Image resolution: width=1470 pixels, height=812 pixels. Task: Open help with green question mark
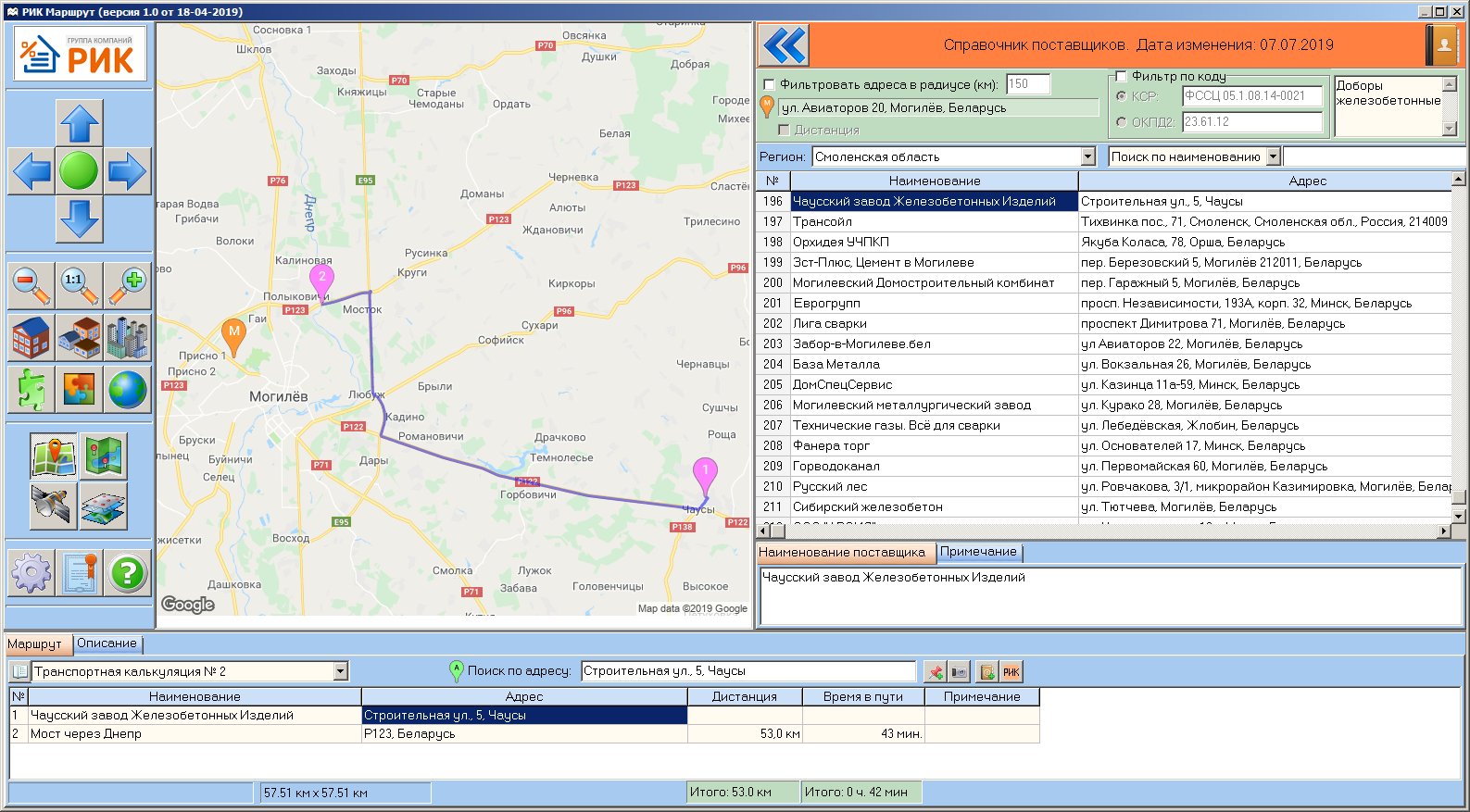[x=127, y=573]
